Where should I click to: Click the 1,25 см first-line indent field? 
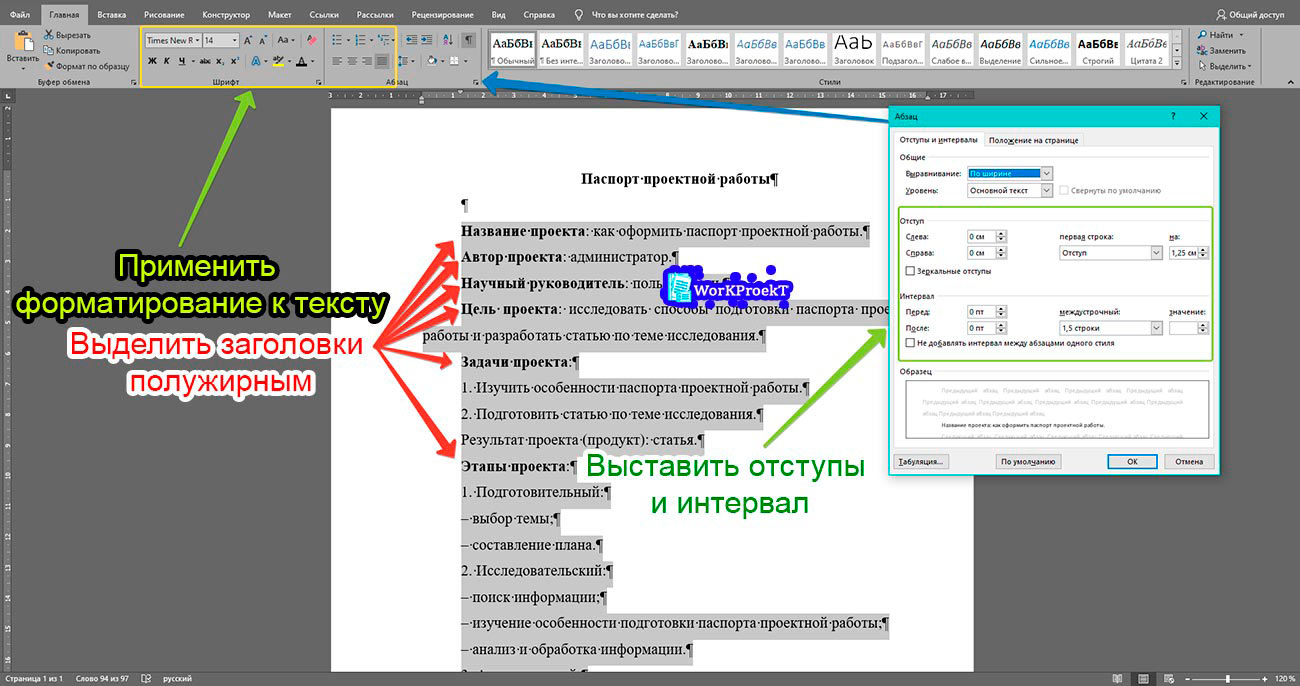(1183, 253)
